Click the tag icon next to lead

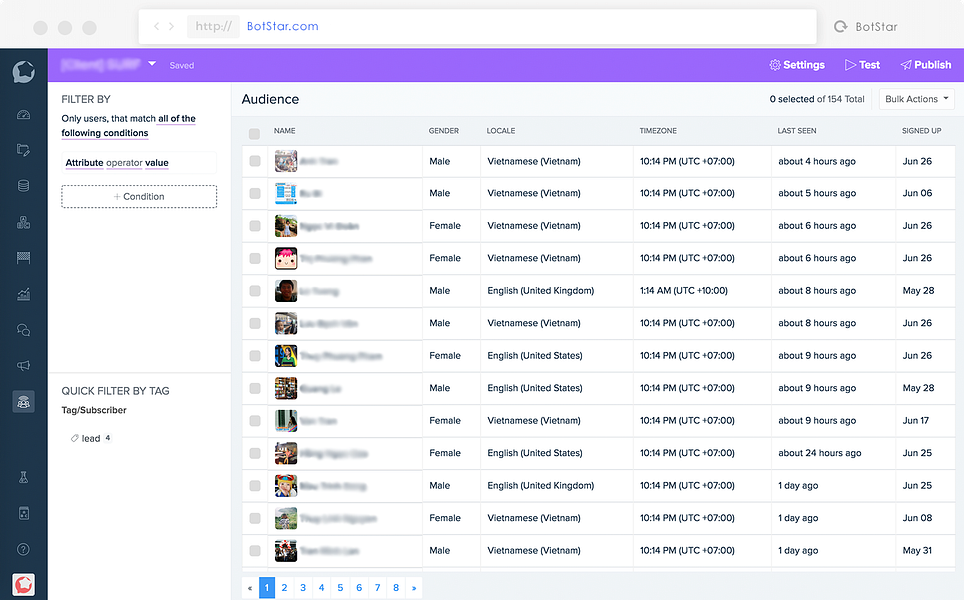pyautogui.click(x=74, y=438)
